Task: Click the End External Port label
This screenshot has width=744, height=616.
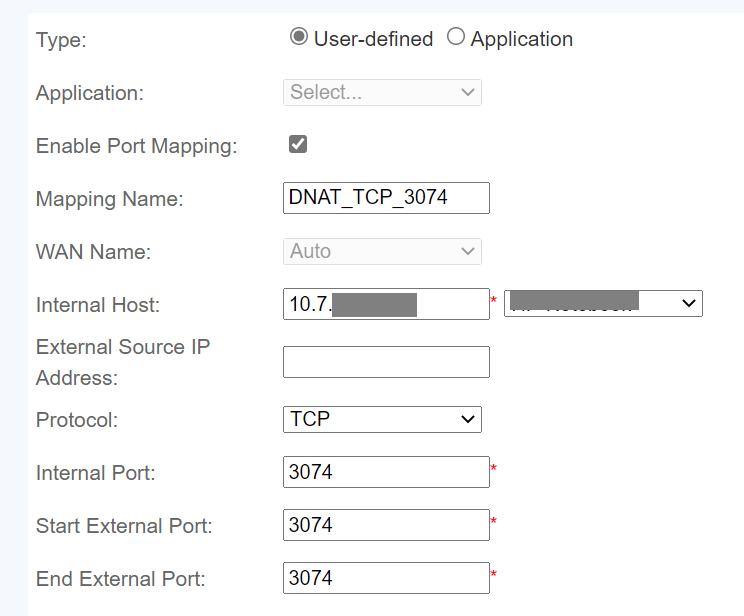Action: tap(121, 579)
